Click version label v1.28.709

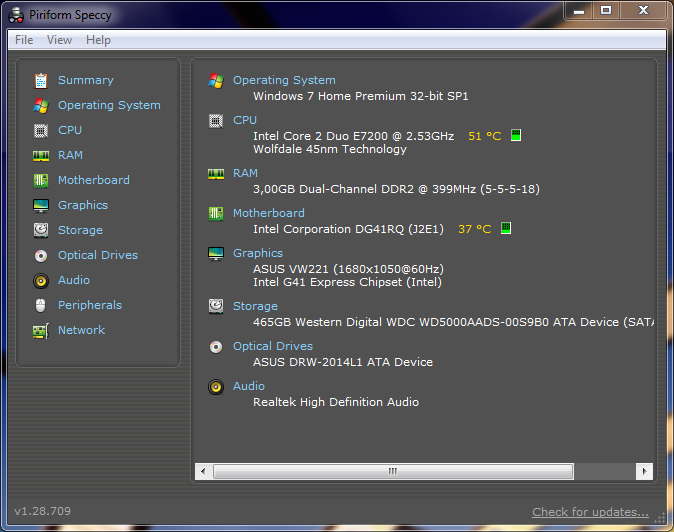click(43, 511)
